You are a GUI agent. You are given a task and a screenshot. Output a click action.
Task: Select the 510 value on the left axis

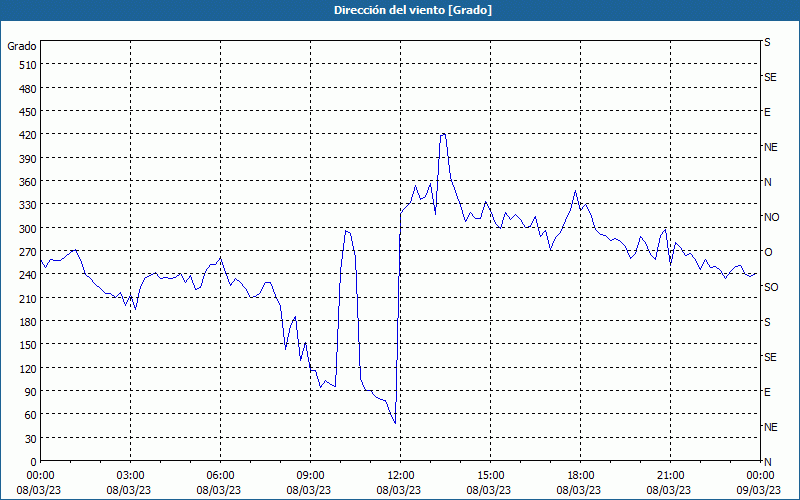click(x=28, y=65)
